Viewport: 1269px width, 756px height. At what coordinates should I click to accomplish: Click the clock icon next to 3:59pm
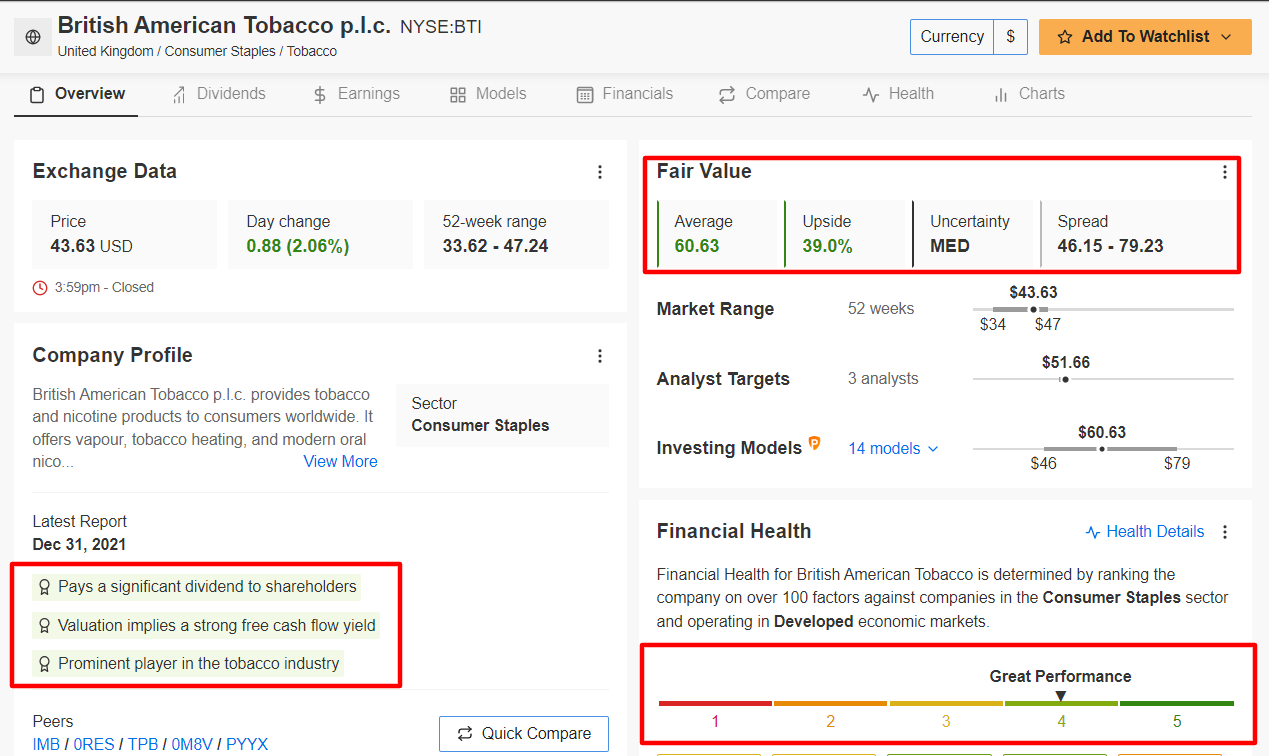click(x=40, y=288)
